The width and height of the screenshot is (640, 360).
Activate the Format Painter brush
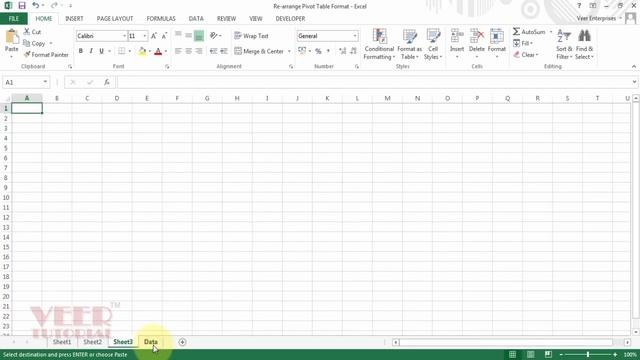46,54
